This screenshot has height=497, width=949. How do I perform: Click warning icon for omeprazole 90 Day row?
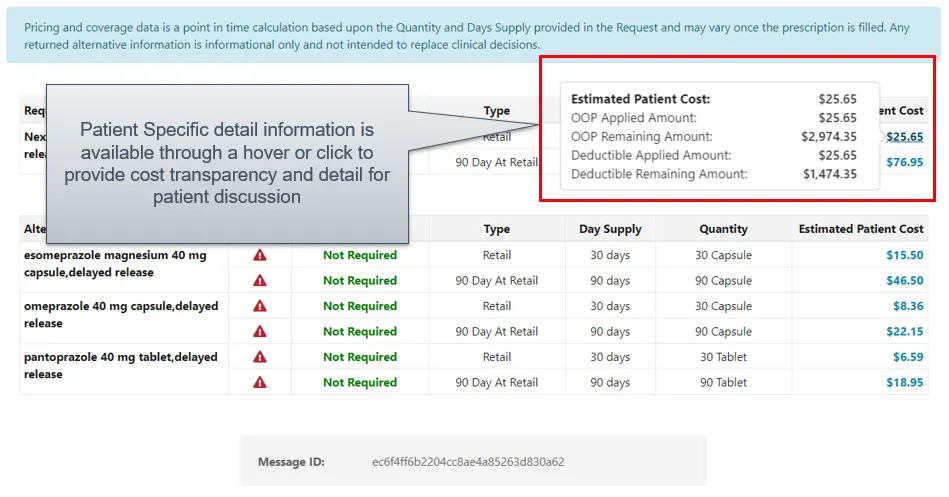pos(260,331)
